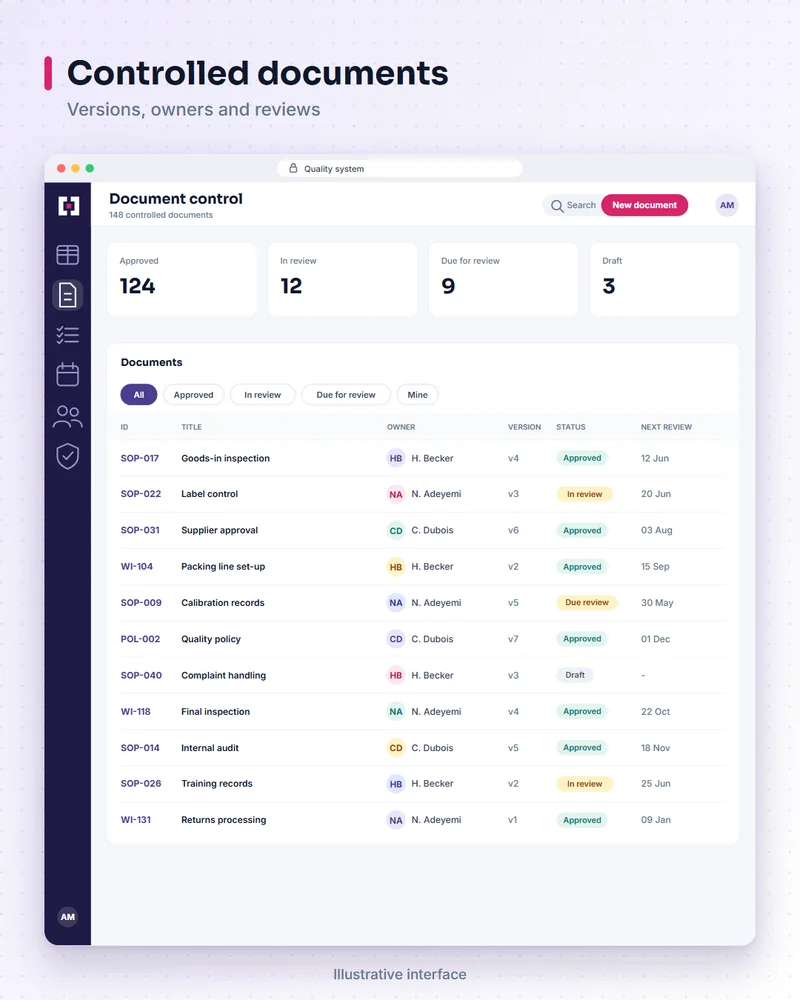Image resolution: width=800 pixels, height=1000 pixels.
Task: Click HB avatar in SOP-026 row
Action: pos(396,784)
